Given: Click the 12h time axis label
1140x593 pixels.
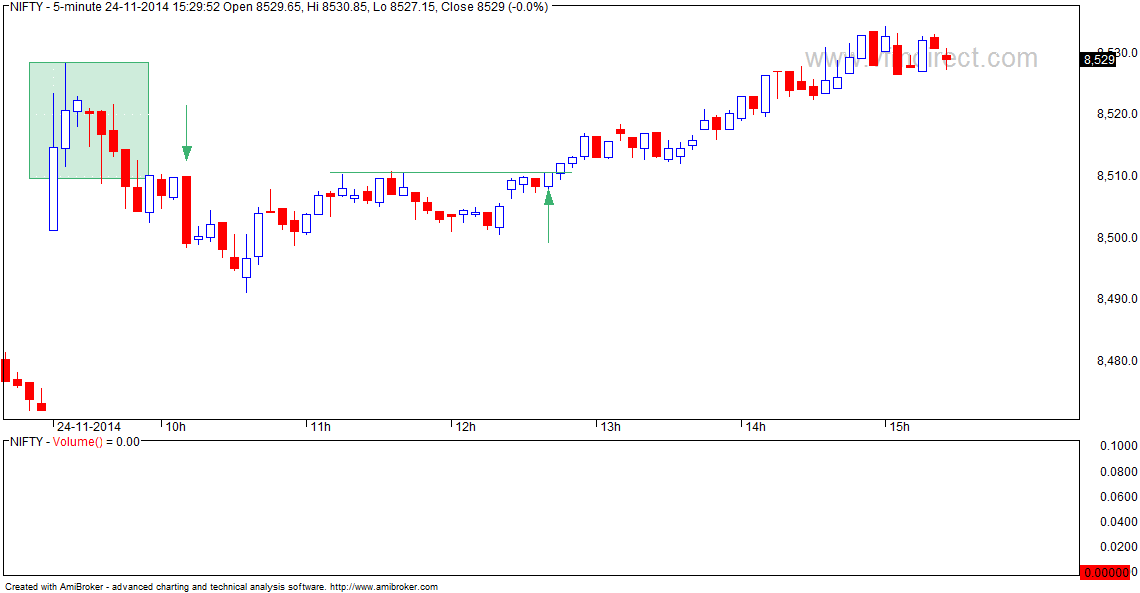Looking at the screenshot, I should (x=465, y=427).
